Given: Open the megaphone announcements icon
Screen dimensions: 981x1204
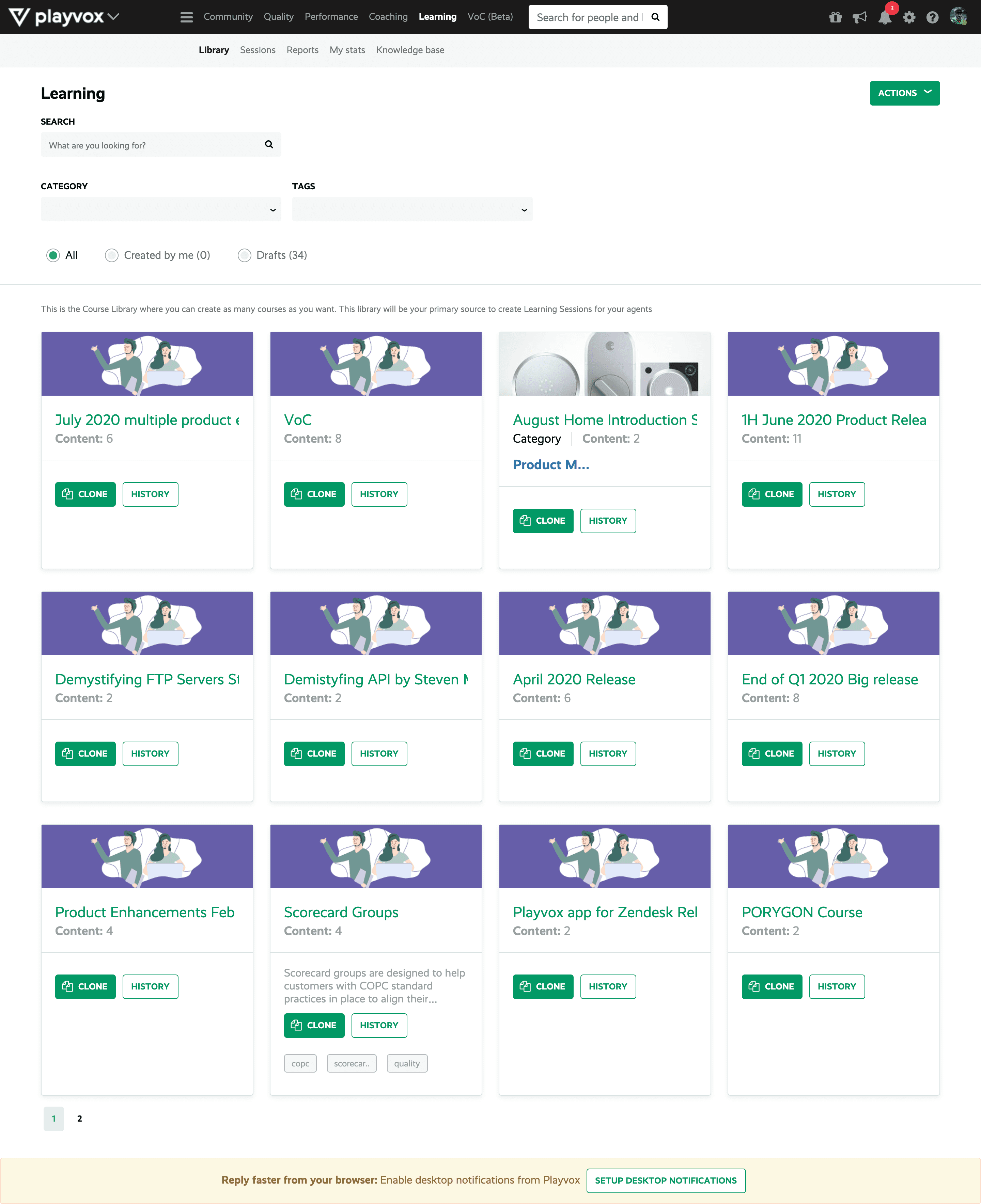Looking at the screenshot, I should 859,17.
